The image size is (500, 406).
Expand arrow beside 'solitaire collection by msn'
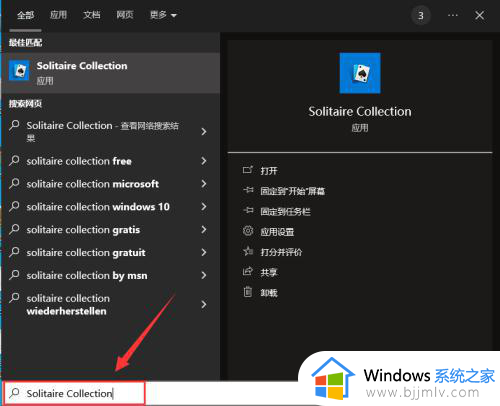click(x=204, y=275)
